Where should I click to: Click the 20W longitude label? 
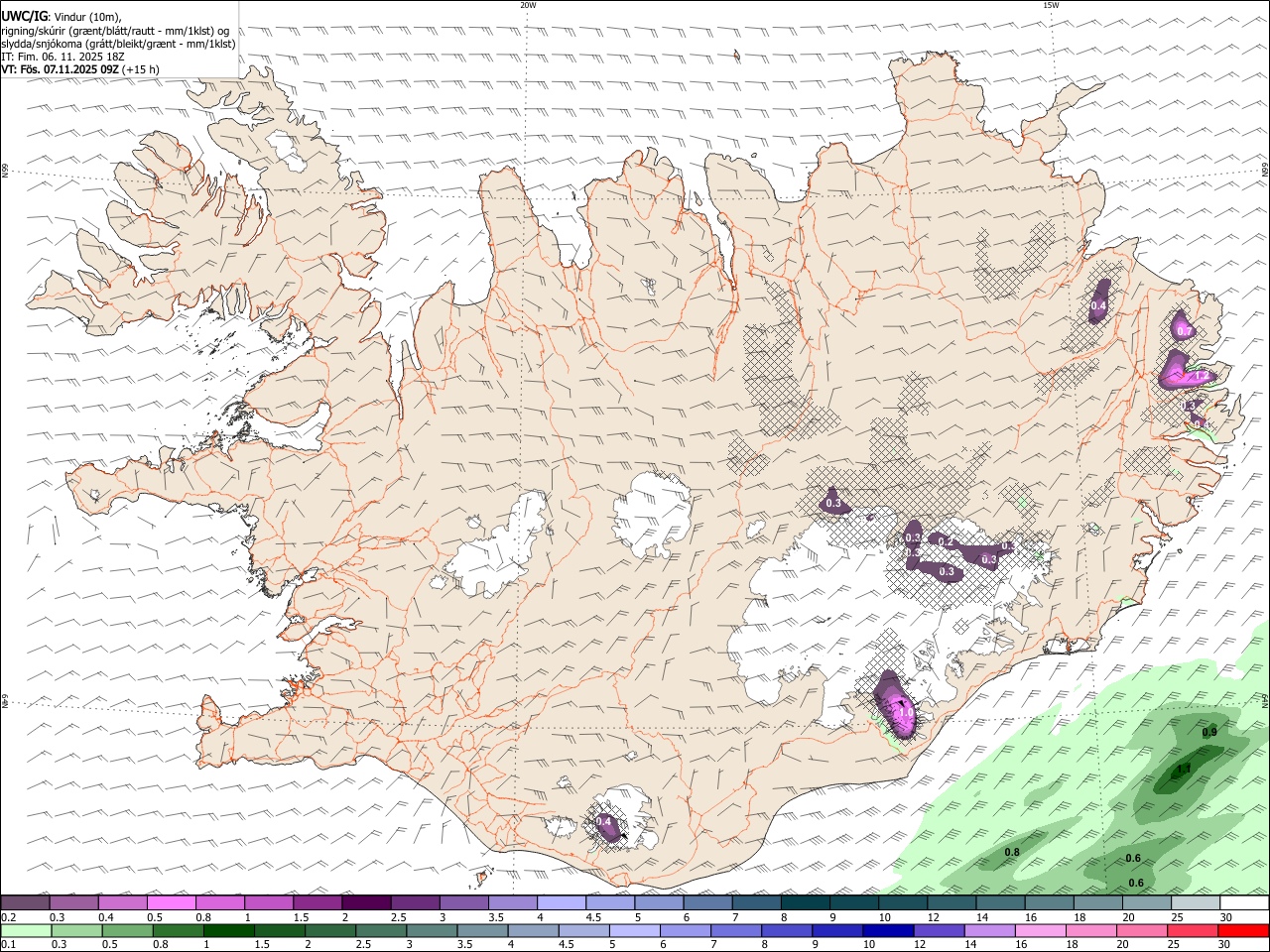coord(528,5)
